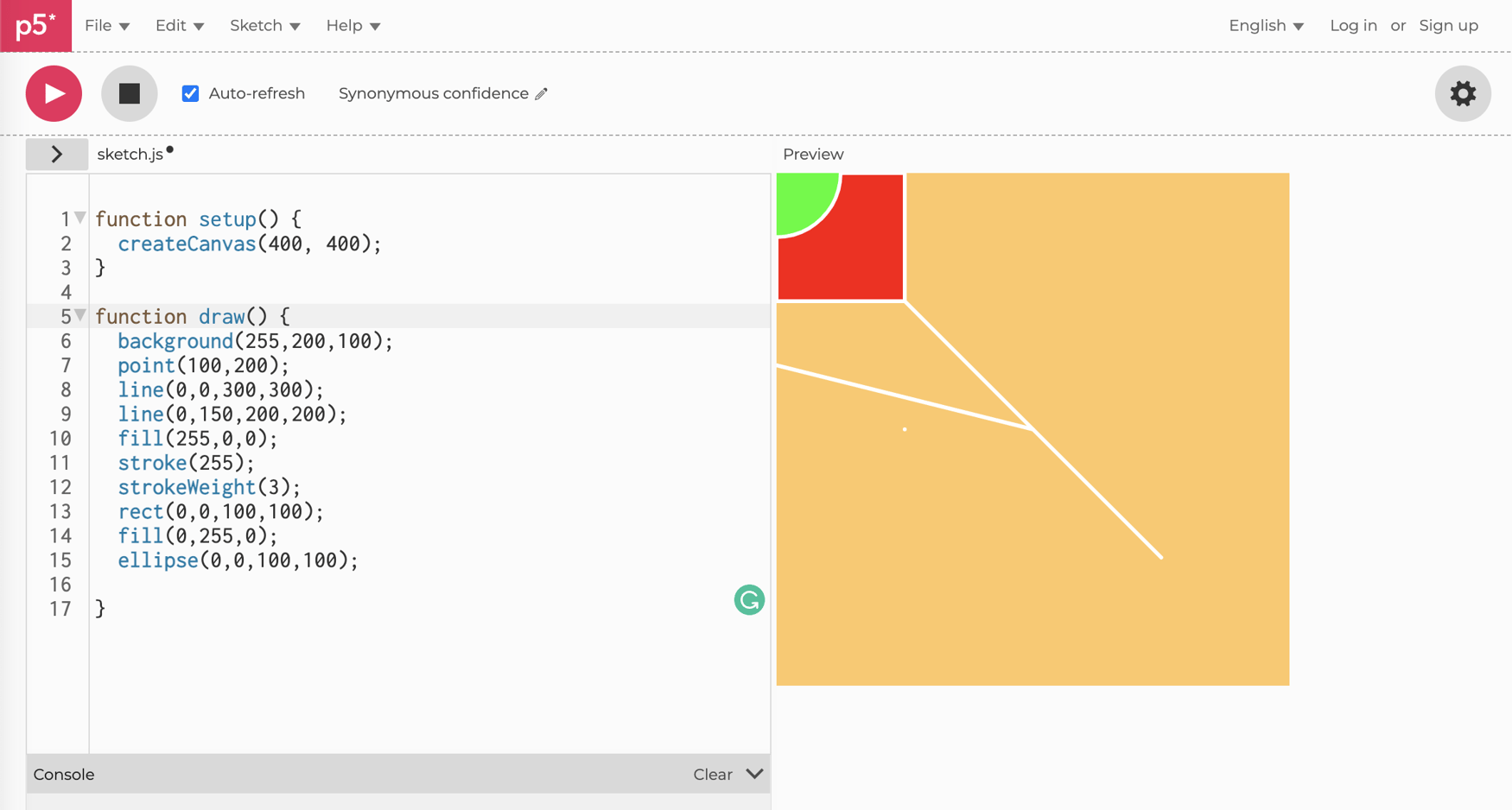The image size is (1512, 810).
Task: Open the Help menu
Action: click(x=353, y=26)
